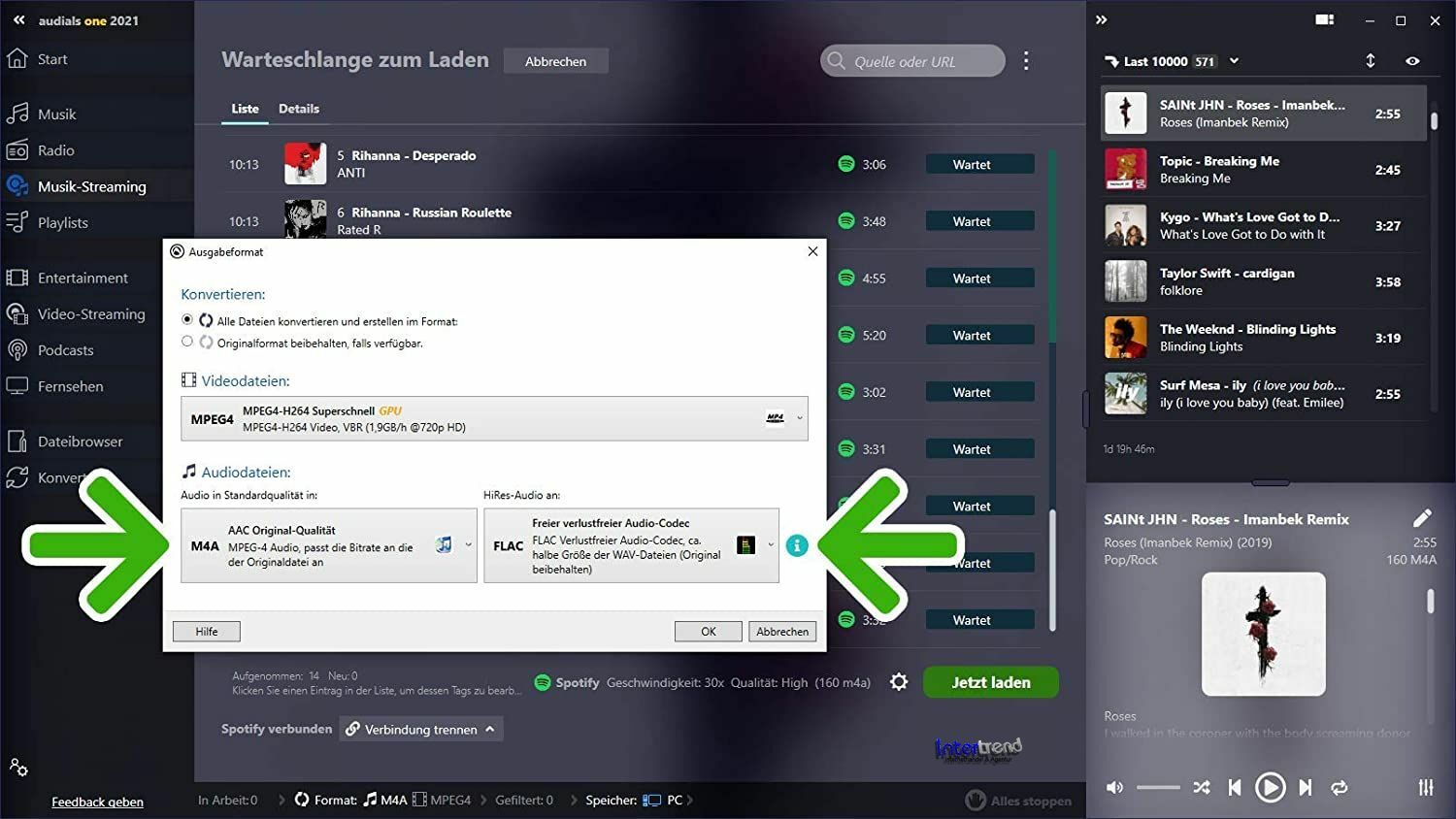Image resolution: width=1456 pixels, height=819 pixels.
Task: Open the Podcasts section in sidebar
Action: coord(65,350)
